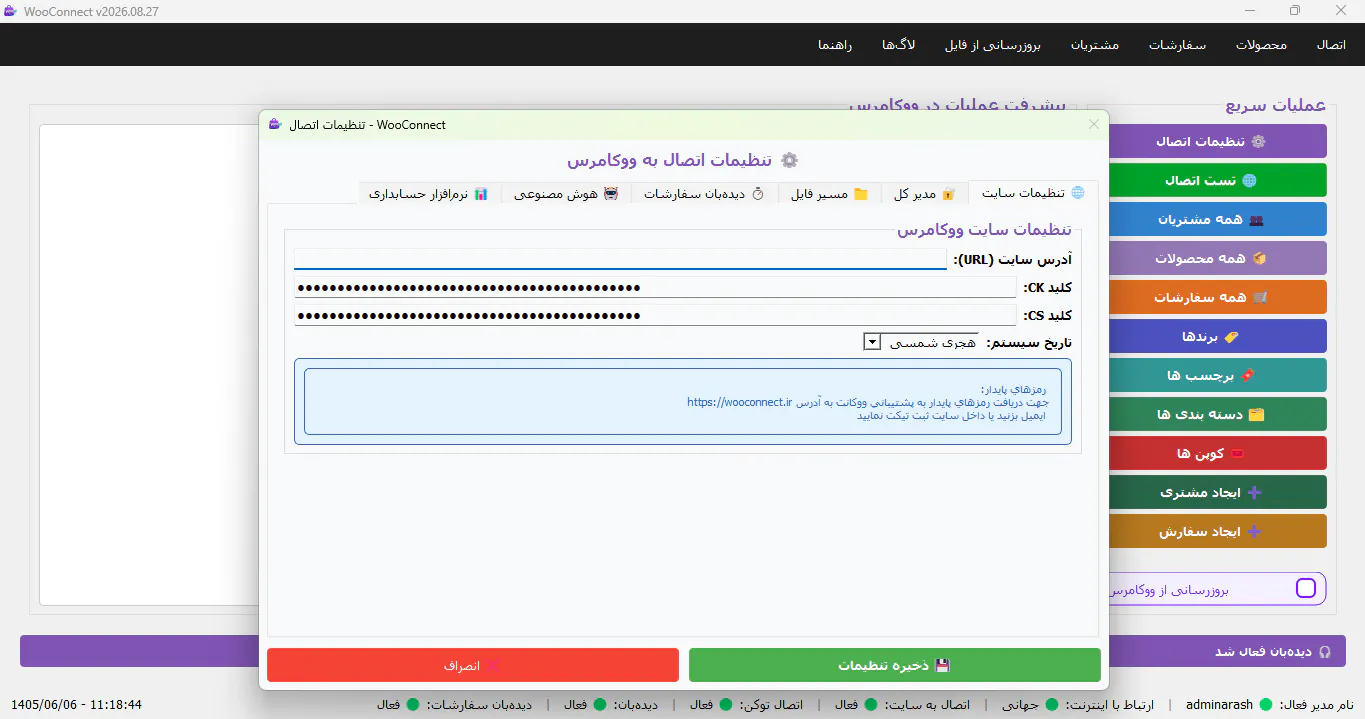Screen dimensions: 1365x719
Task: Click the ایجاد مشتری button
Action: pos(1218,492)
